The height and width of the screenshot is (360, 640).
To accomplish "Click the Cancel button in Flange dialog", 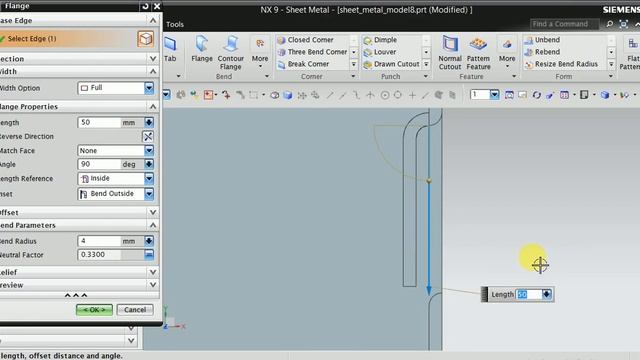I will coord(135,310).
